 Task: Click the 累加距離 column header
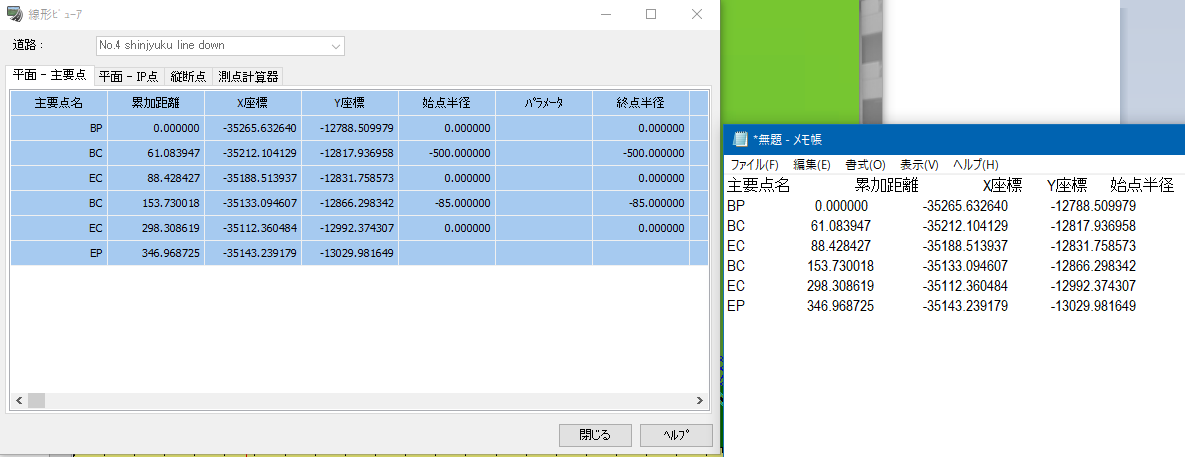[156, 103]
